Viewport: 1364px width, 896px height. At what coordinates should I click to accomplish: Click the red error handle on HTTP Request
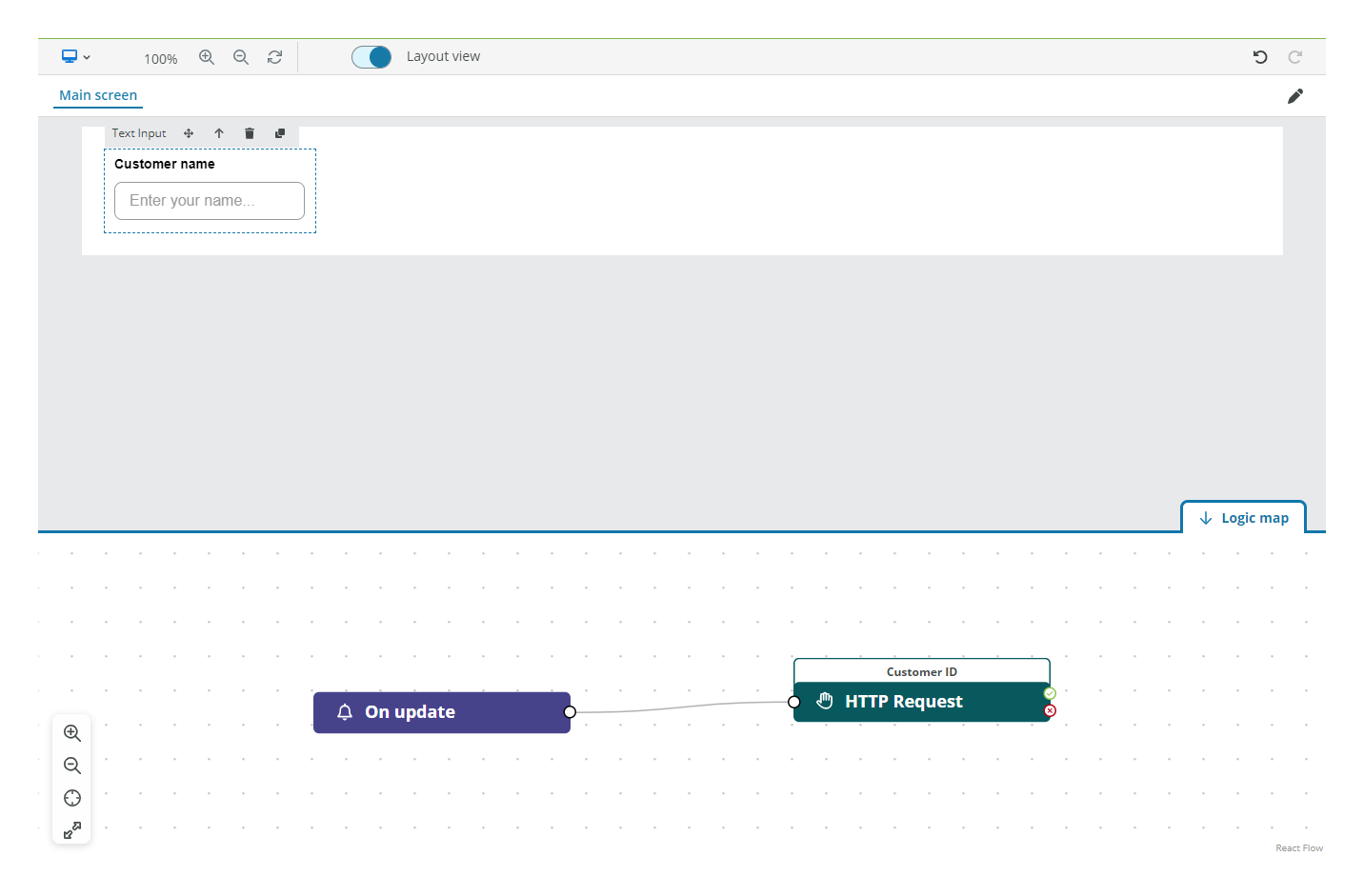tap(1049, 710)
